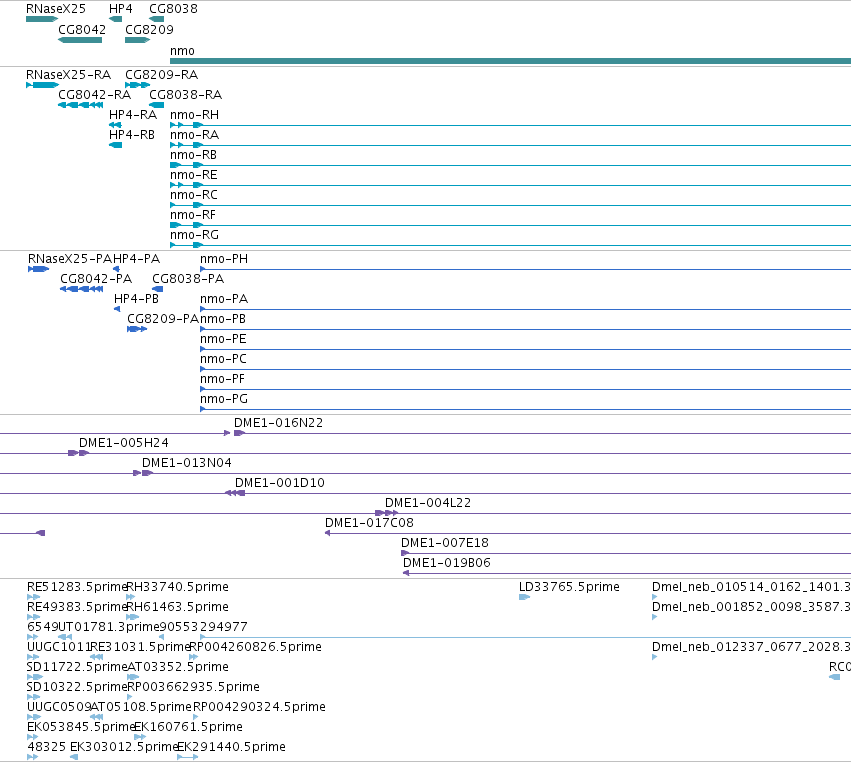Click the CG8038-PA protein glyph

pos(157,289)
